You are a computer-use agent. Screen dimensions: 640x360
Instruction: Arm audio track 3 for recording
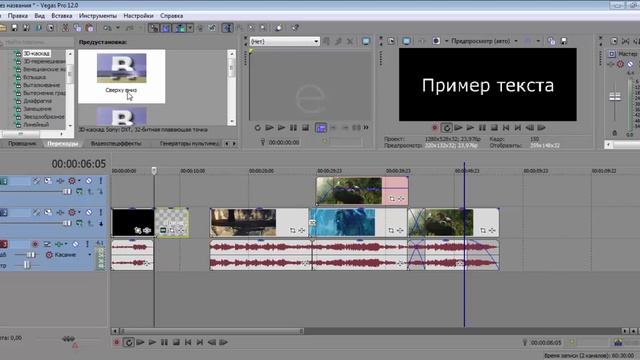tap(35, 244)
